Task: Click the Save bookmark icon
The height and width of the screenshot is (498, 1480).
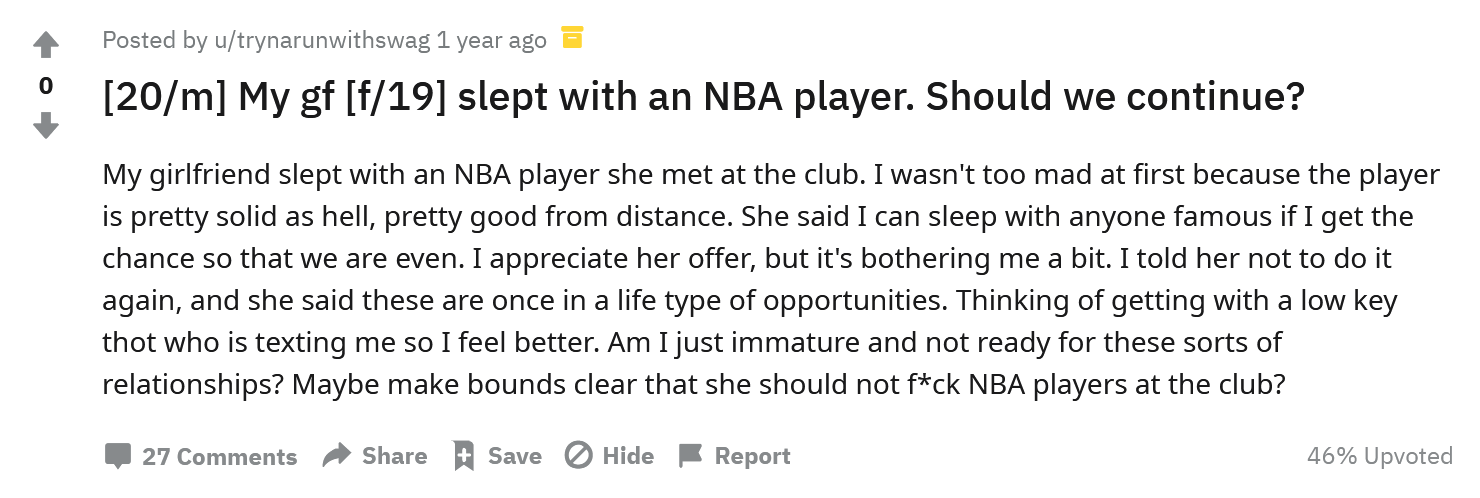Action: click(x=464, y=456)
